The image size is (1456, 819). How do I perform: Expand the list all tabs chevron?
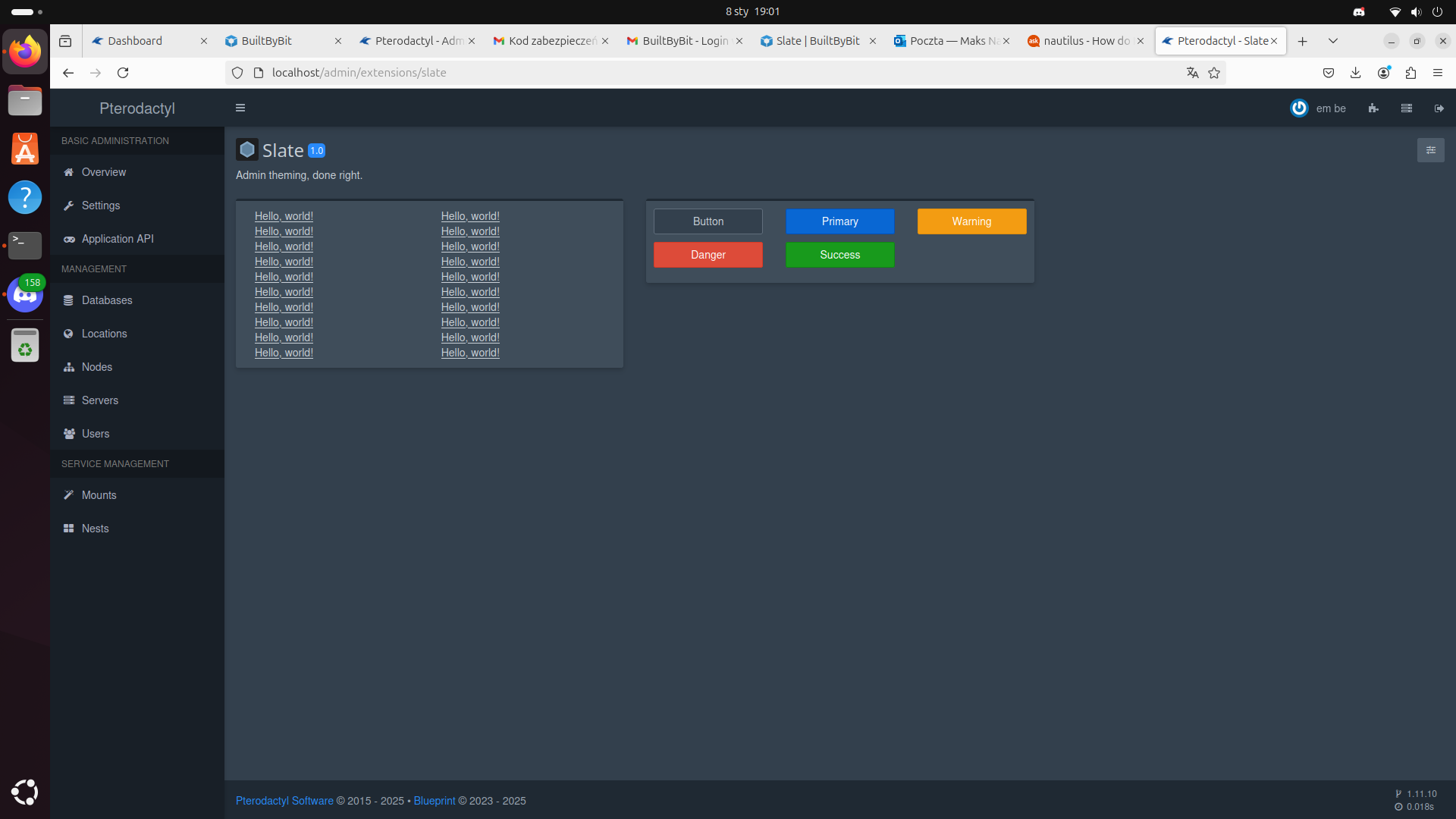coord(1333,41)
